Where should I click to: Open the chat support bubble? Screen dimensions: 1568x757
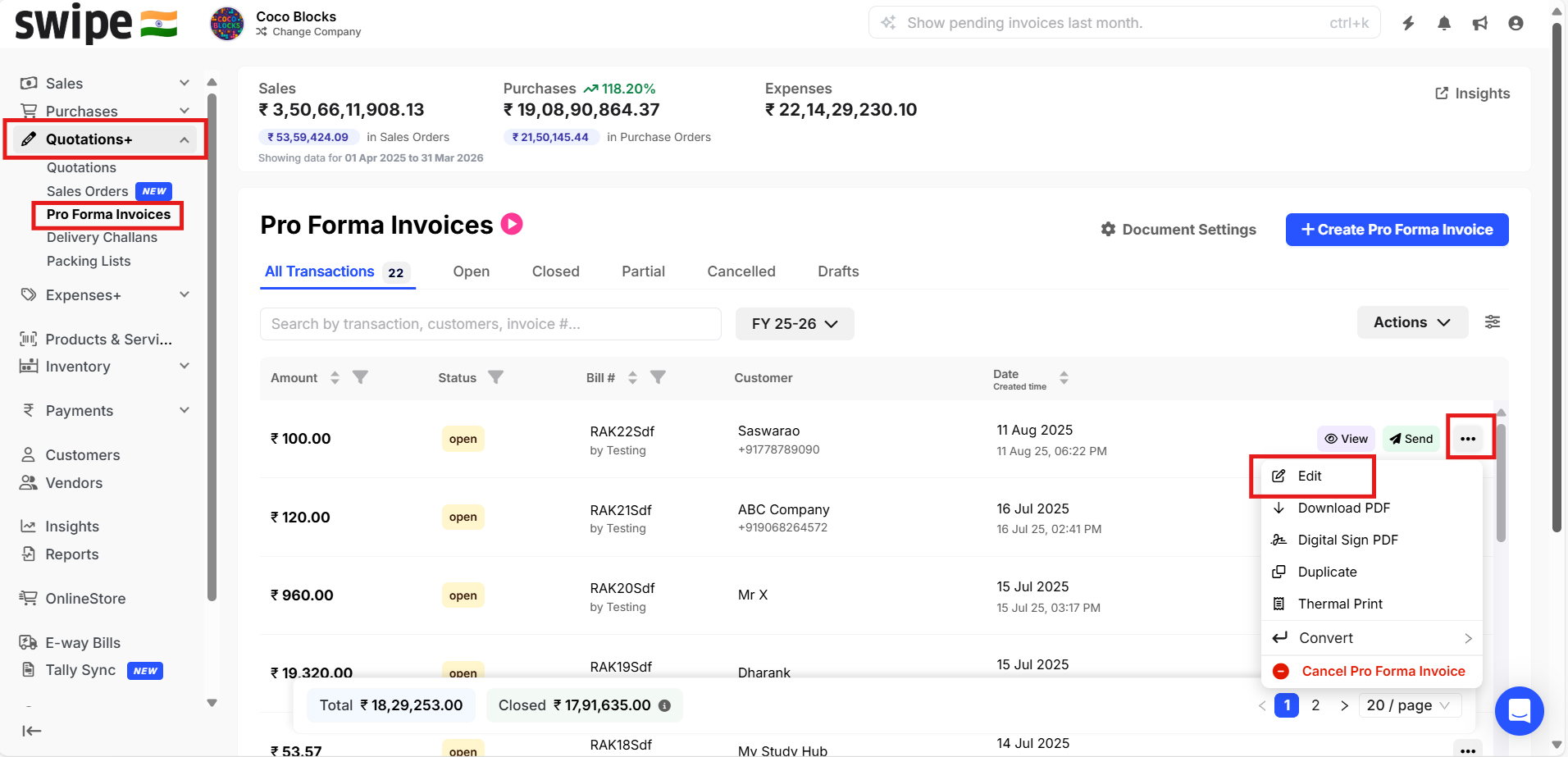1519,710
